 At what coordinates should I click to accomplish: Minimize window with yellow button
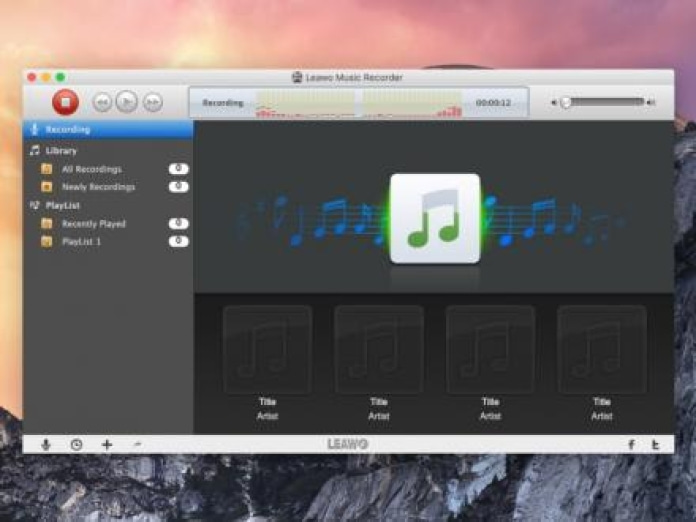click(x=46, y=77)
